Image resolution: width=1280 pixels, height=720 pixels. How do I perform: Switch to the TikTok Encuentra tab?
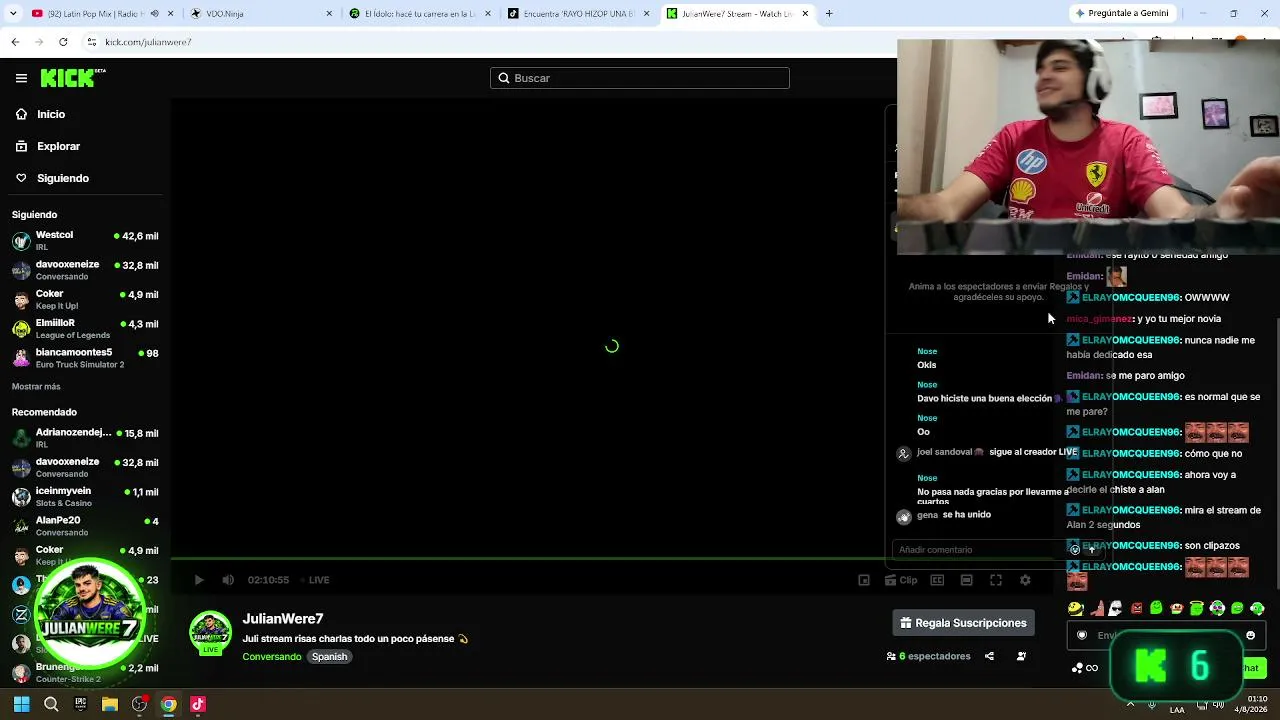[578, 14]
